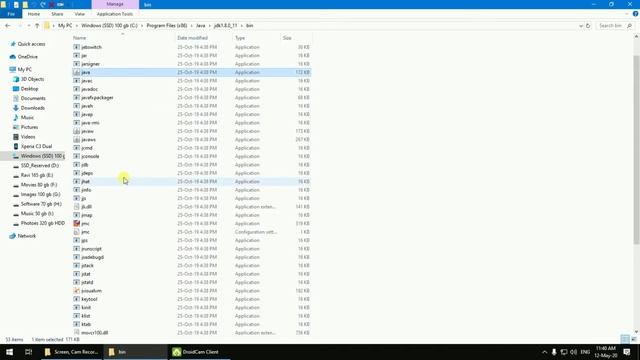
Task: Select the javafxpackager file name
Action: click(97, 98)
